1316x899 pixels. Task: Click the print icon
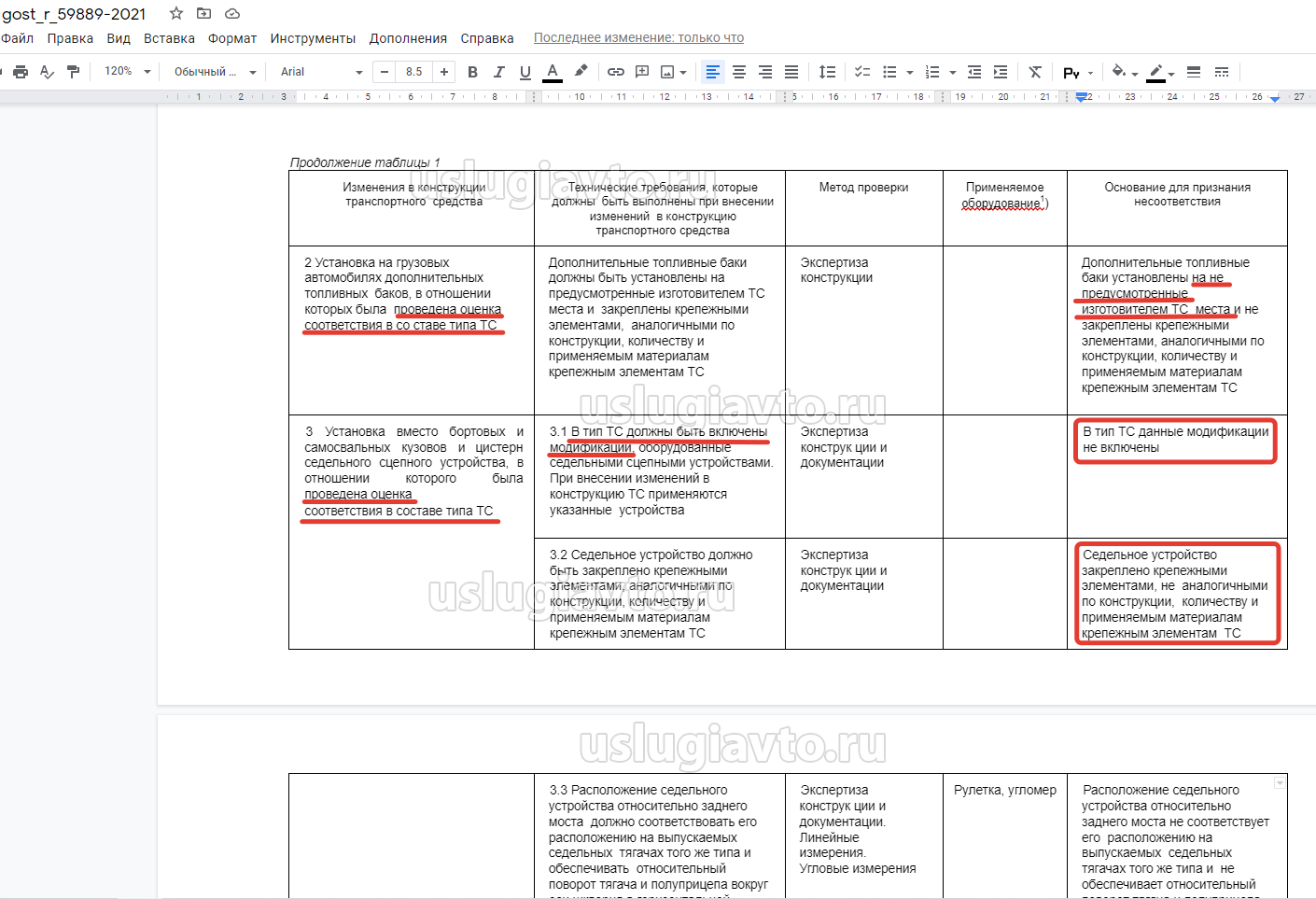21,72
